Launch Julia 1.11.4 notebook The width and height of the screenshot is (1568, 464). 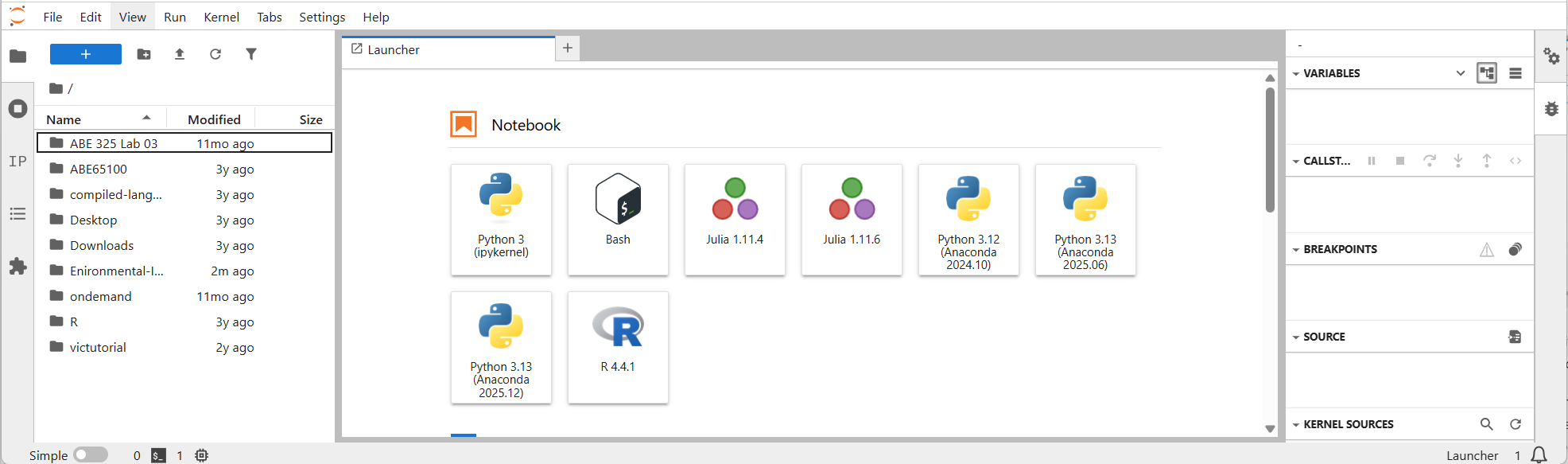(x=735, y=220)
